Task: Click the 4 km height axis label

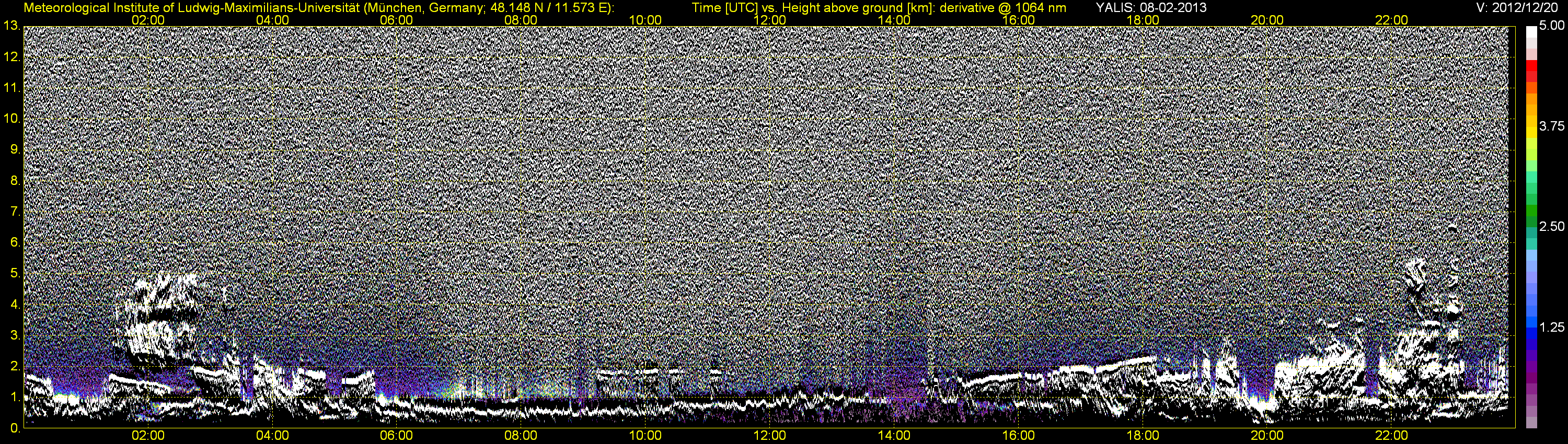Action: [15, 305]
